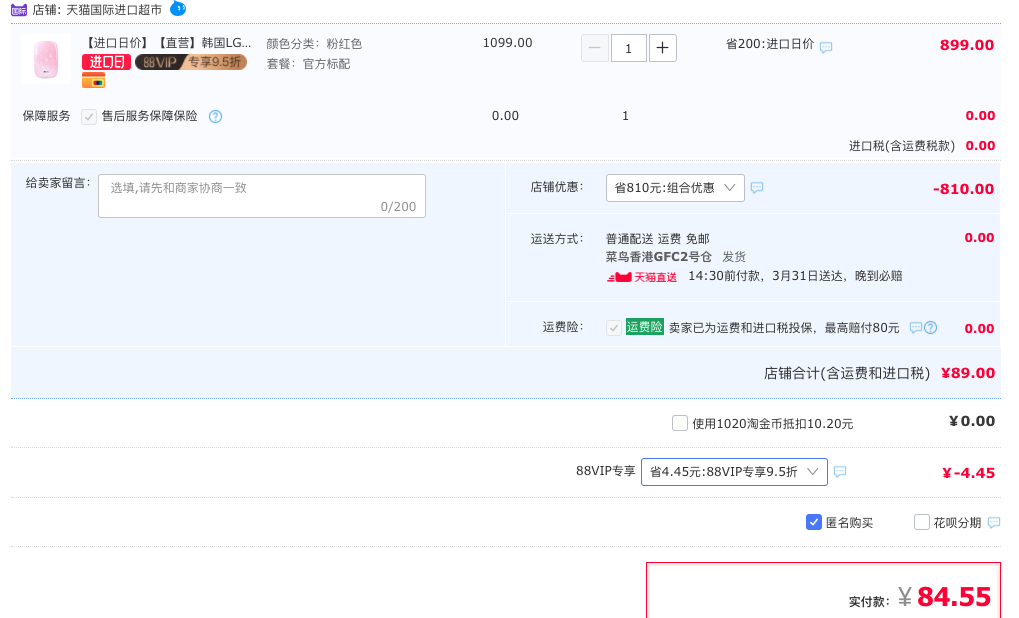Click the quantity input field showing 1

tap(628, 48)
